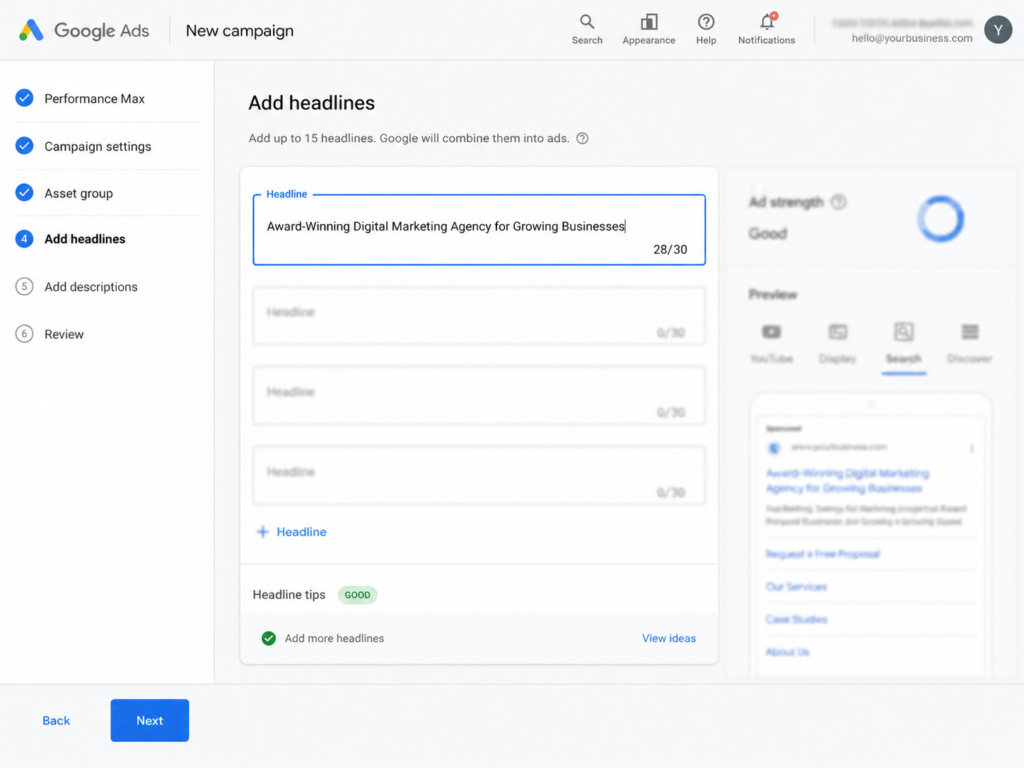The width and height of the screenshot is (1024, 768).
Task: Click help icon beside headlines description
Action: tap(583, 138)
